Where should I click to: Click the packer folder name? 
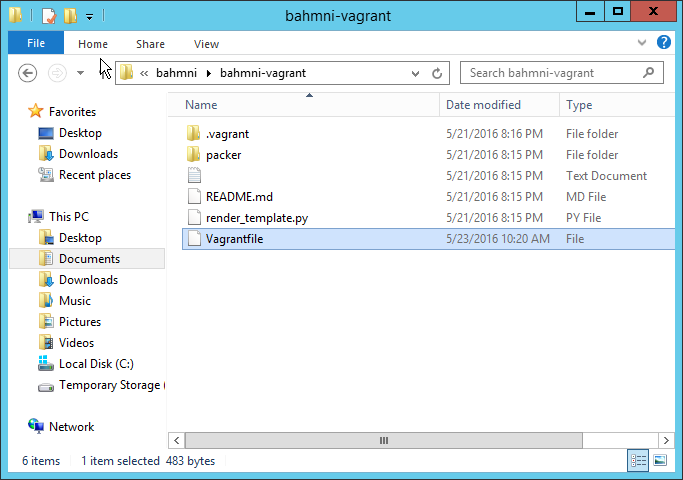coord(223,155)
